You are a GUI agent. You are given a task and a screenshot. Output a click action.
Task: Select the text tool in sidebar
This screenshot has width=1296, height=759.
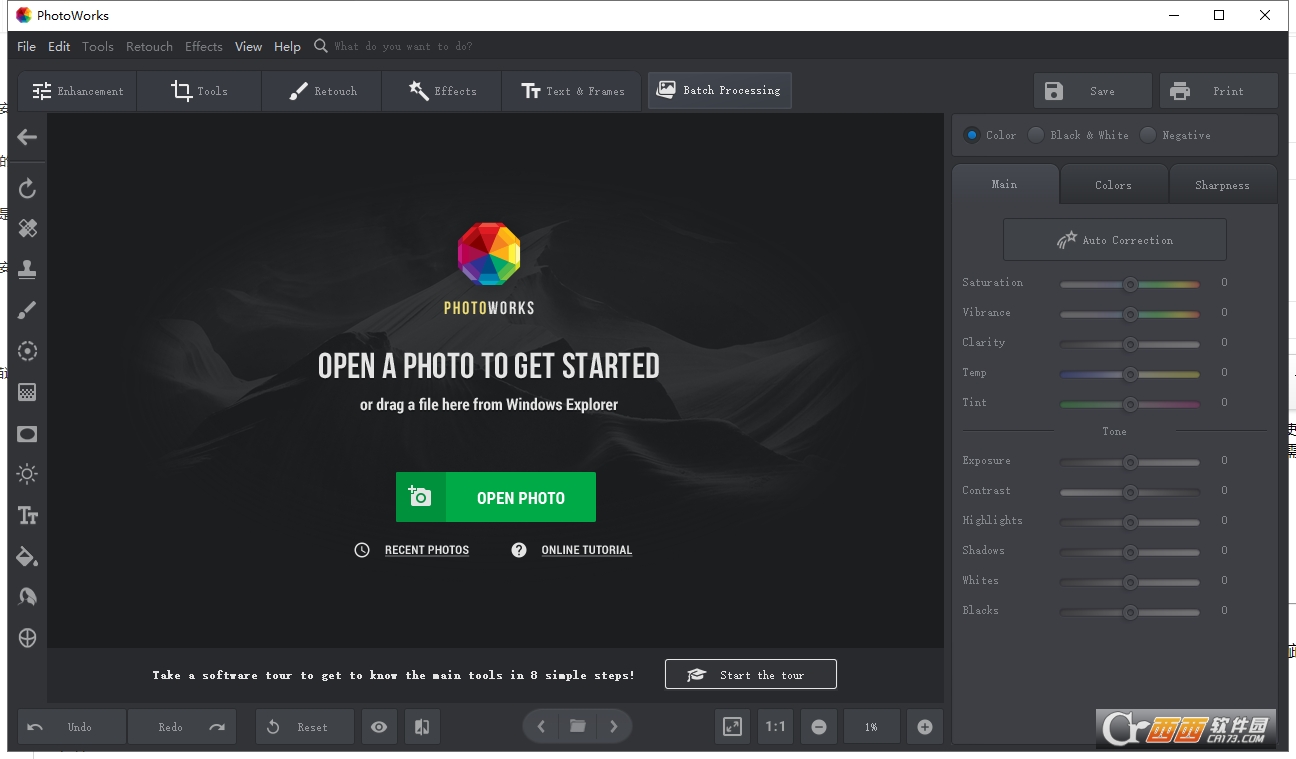tap(27, 515)
